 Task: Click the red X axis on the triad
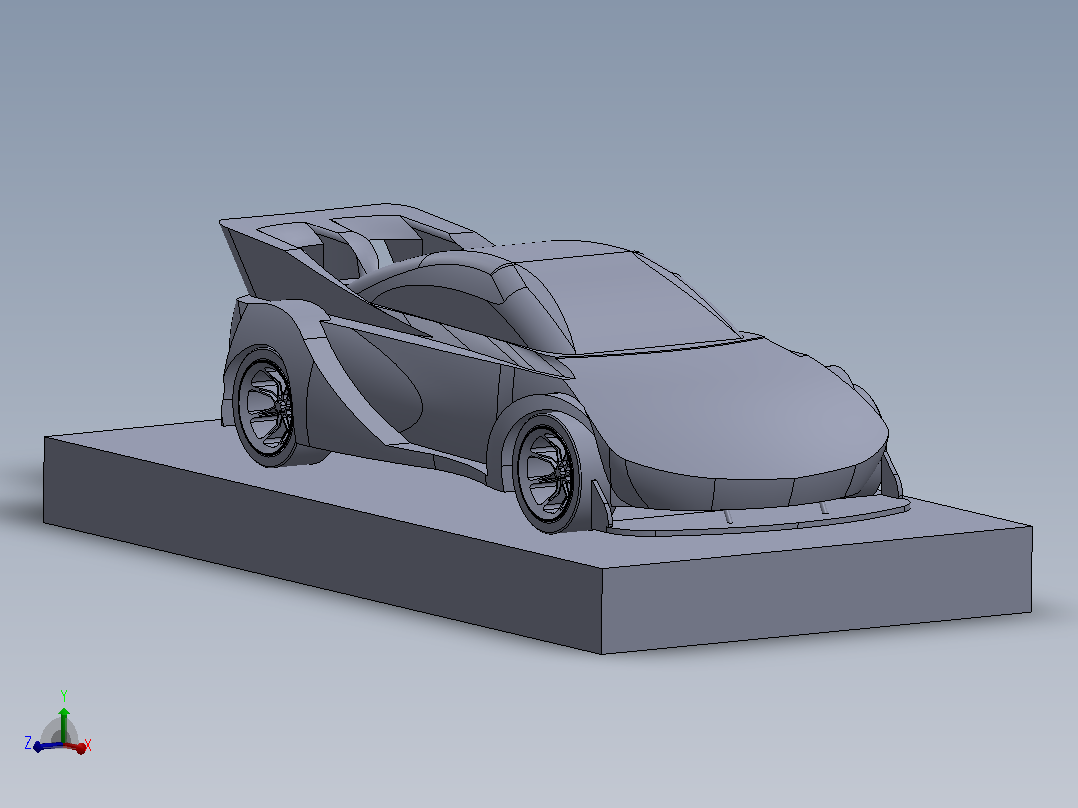(76, 746)
